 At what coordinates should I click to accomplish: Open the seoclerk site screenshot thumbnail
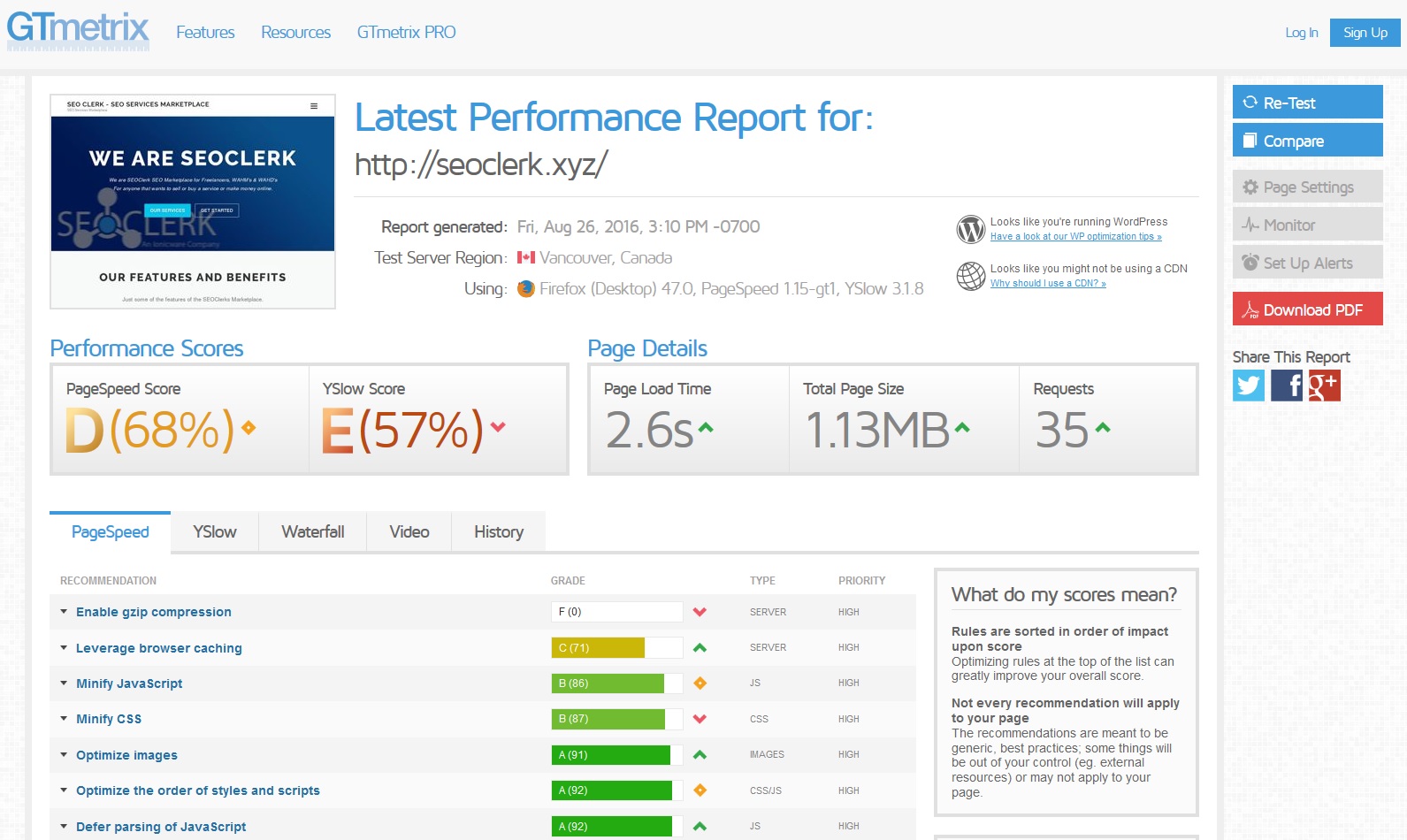pyautogui.click(x=193, y=202)
